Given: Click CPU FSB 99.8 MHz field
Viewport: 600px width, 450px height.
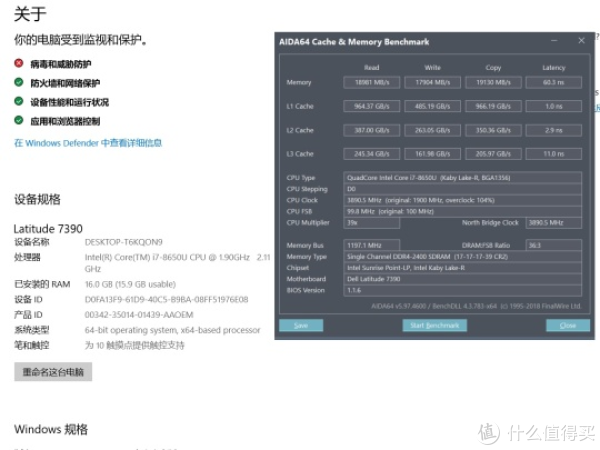Looking at the screenshot, I should pos(463,211).
